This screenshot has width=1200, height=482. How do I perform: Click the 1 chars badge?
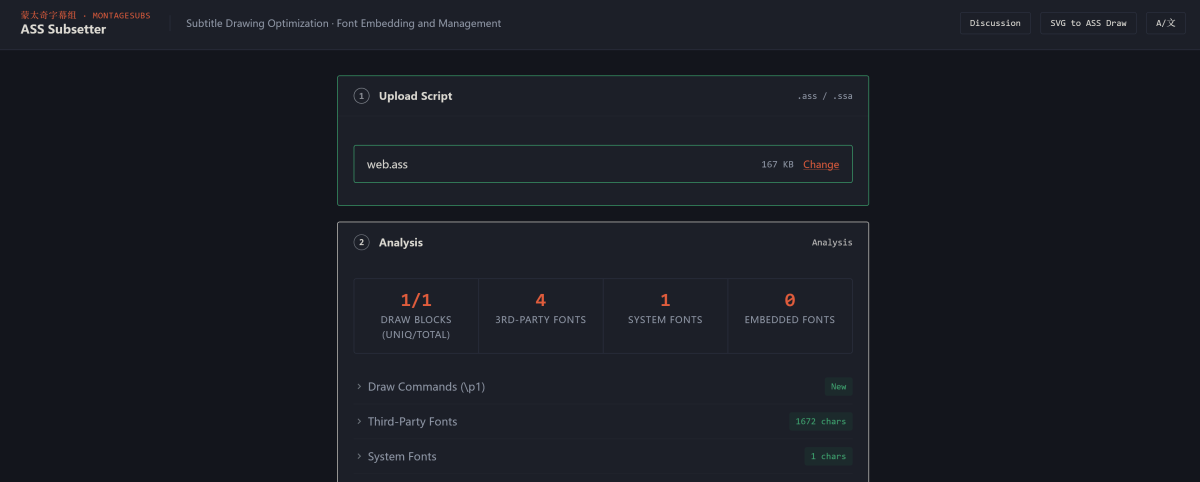[828, 457]
